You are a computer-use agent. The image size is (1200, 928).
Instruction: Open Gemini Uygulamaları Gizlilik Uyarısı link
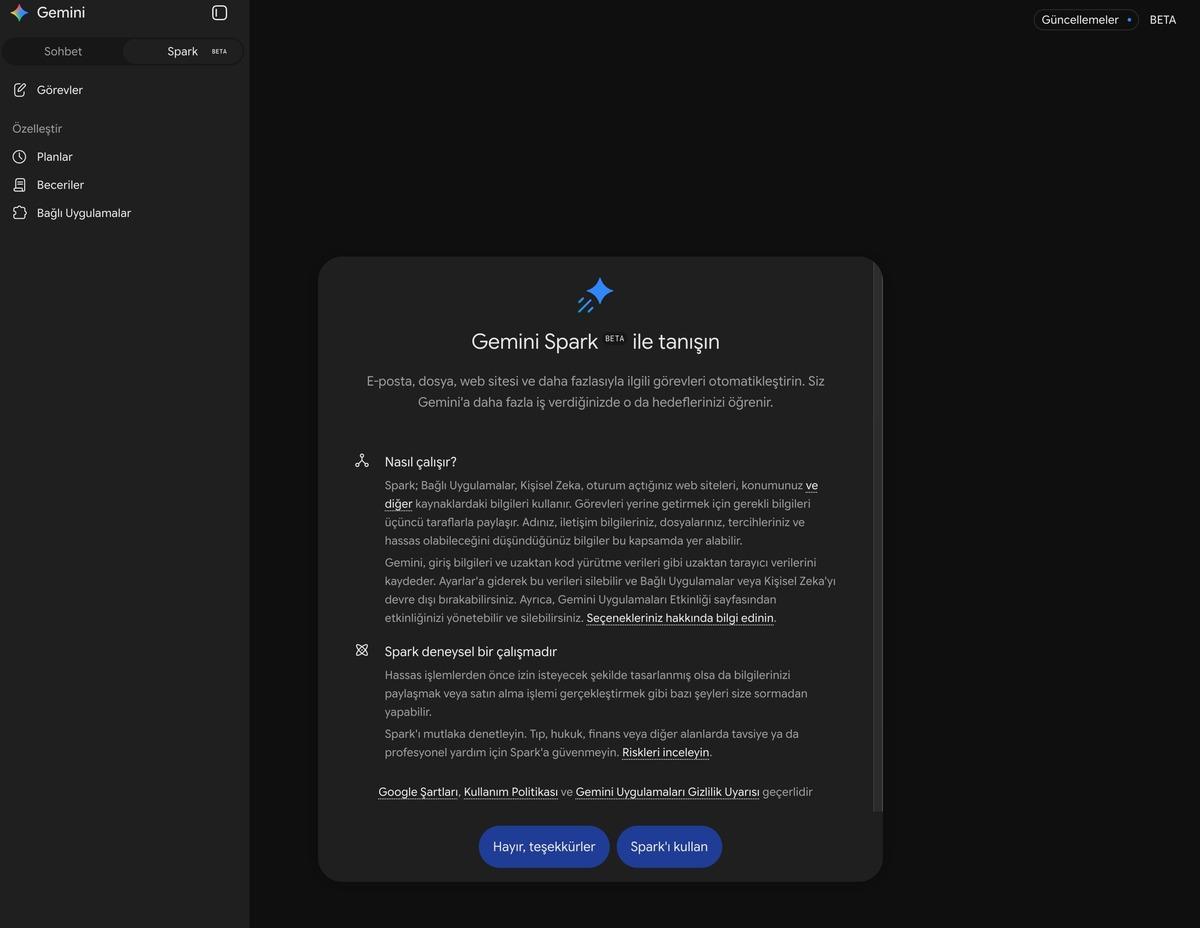[667, 792]
